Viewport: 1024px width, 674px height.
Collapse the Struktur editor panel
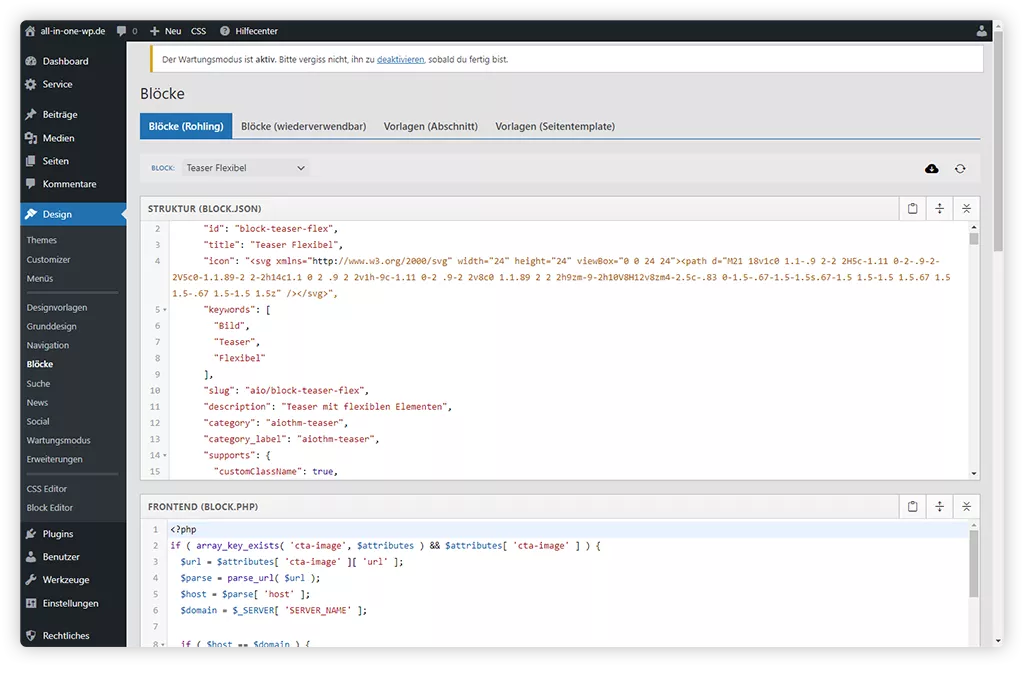click(x=966, y=208)
